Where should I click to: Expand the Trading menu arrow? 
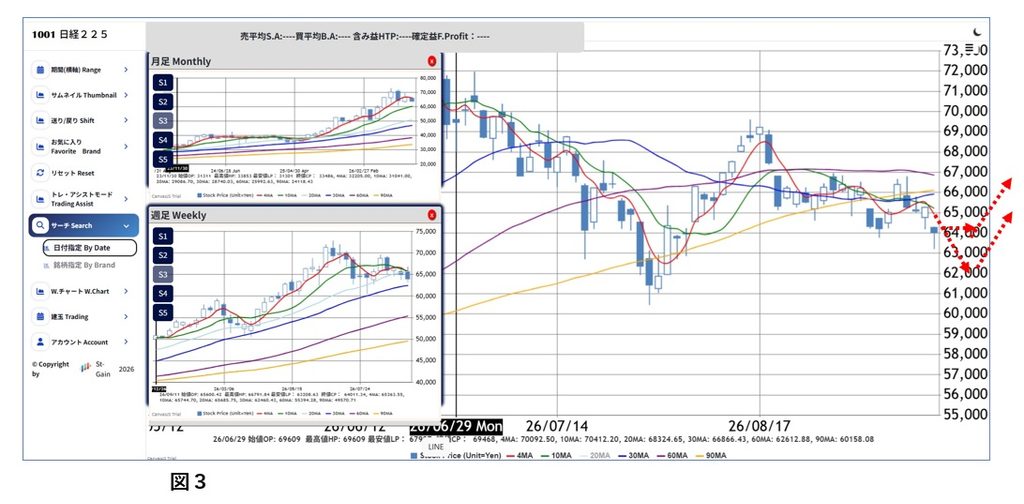pyautogui.click(x=126, y=317)
